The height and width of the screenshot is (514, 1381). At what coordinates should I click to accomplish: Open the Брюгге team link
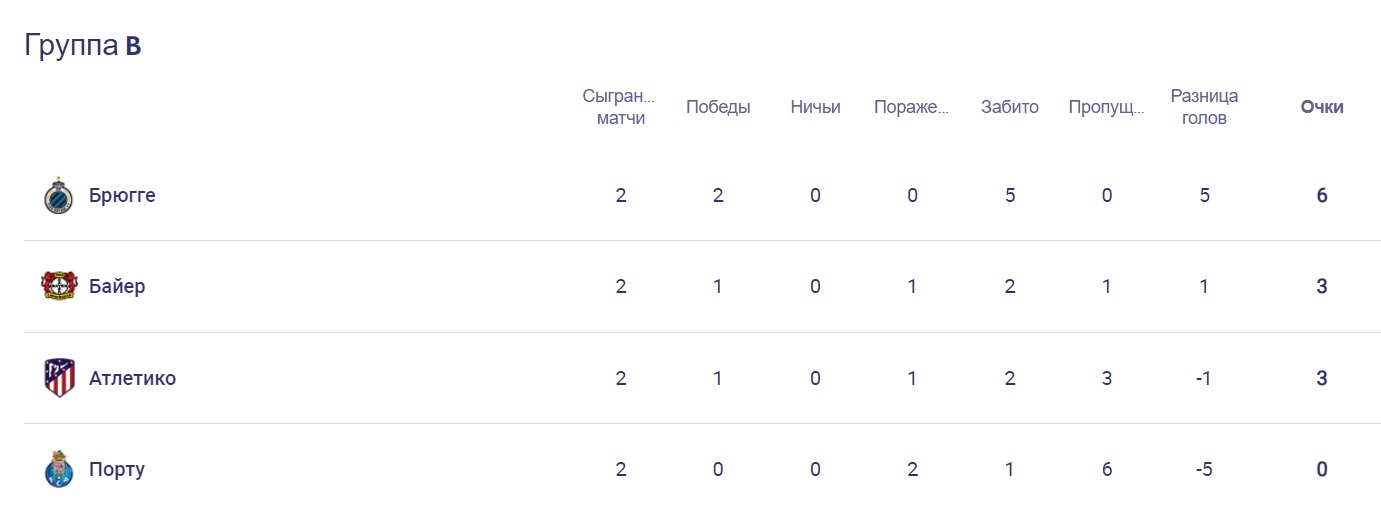[x=122, y=195]
